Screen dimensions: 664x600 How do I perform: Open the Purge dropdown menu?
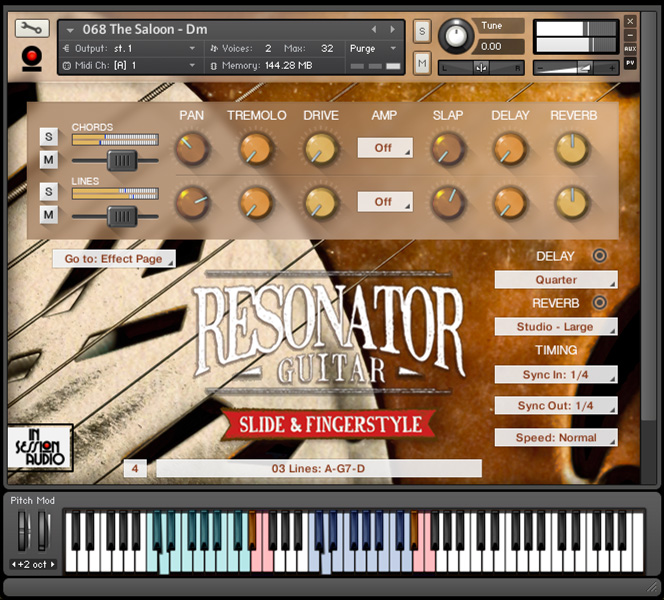click(x=373, y=49)
